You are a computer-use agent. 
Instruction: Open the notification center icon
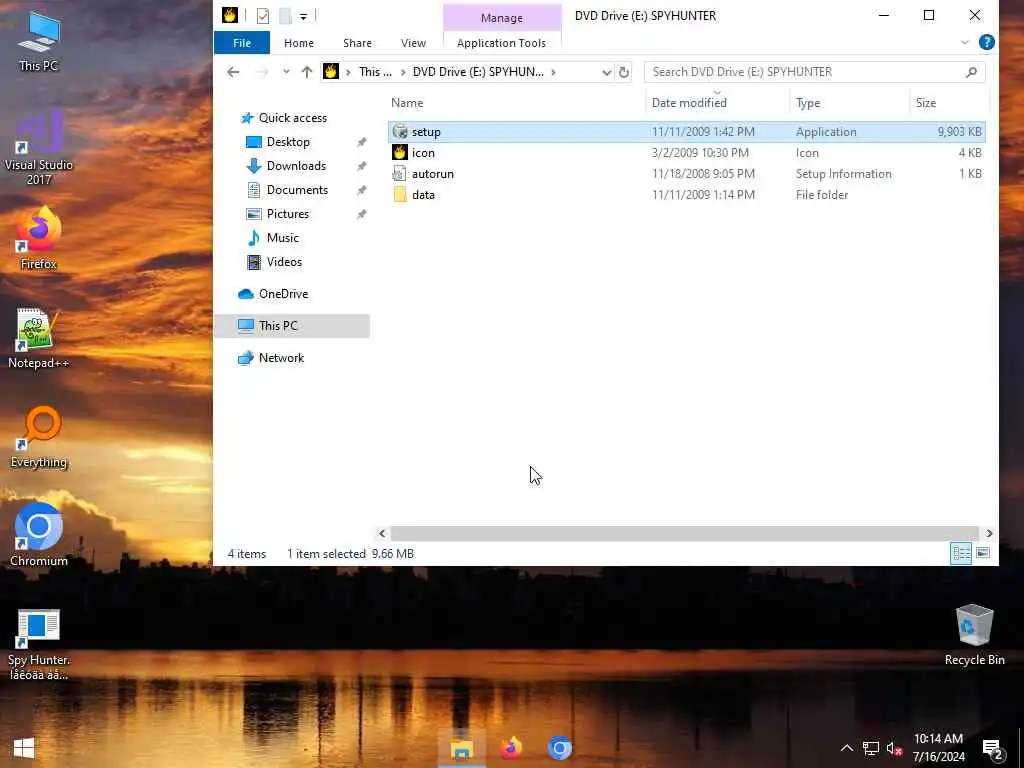pos(993,749)
